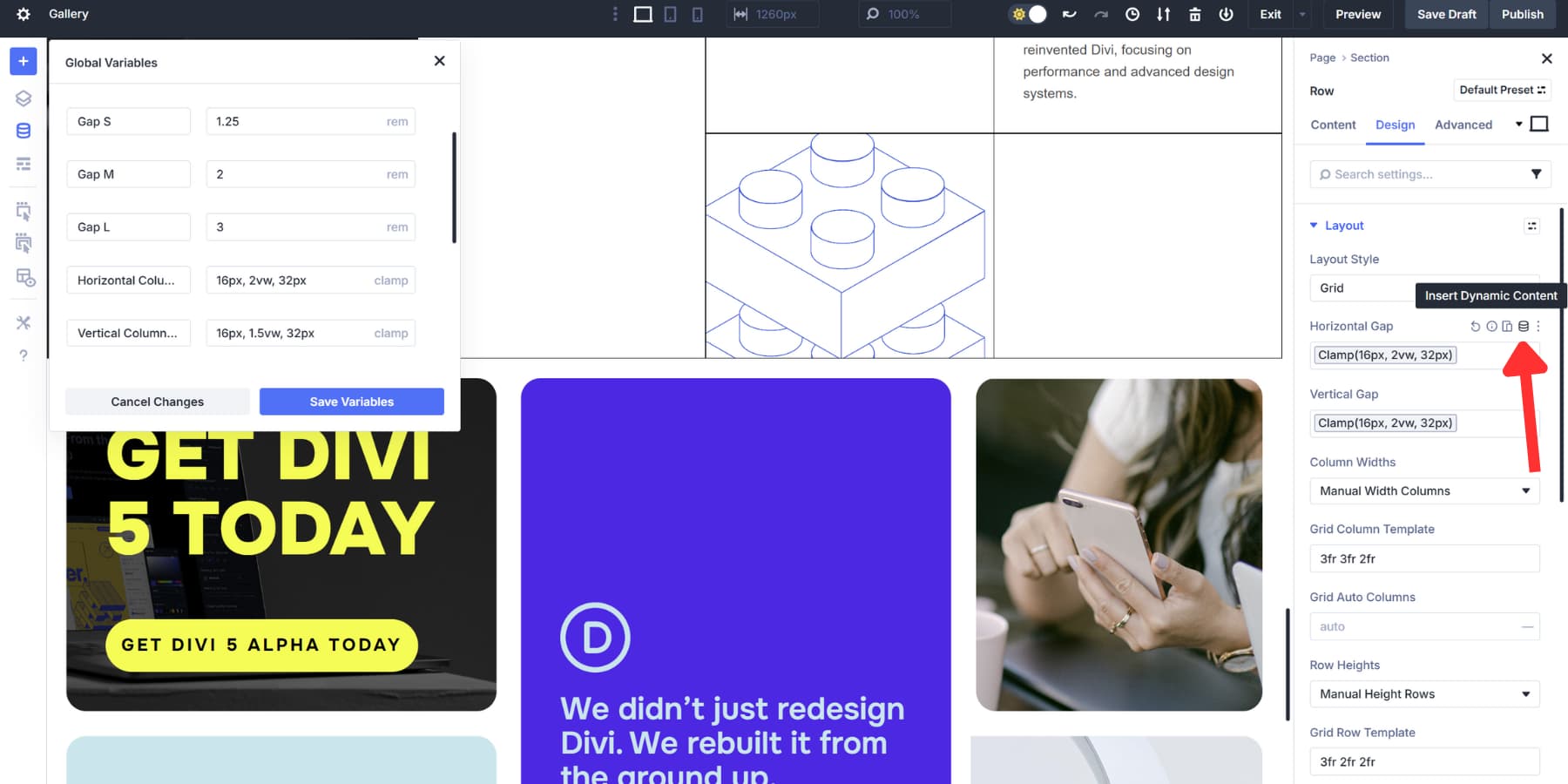This screenshot has height=784, width=1568.
Task: Open the Layers panel icon in sidebar
Action: point(24,98)
